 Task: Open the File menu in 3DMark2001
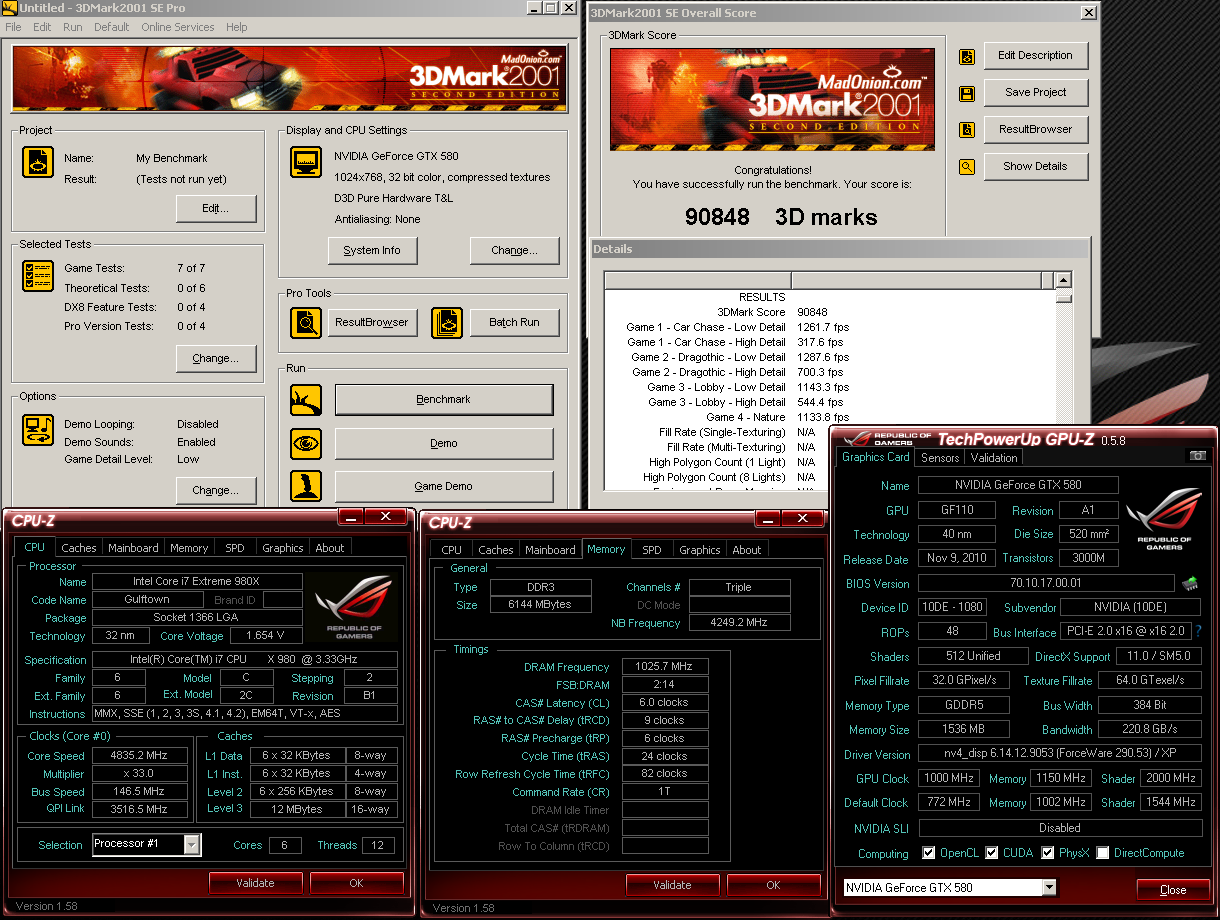point(13,27)
